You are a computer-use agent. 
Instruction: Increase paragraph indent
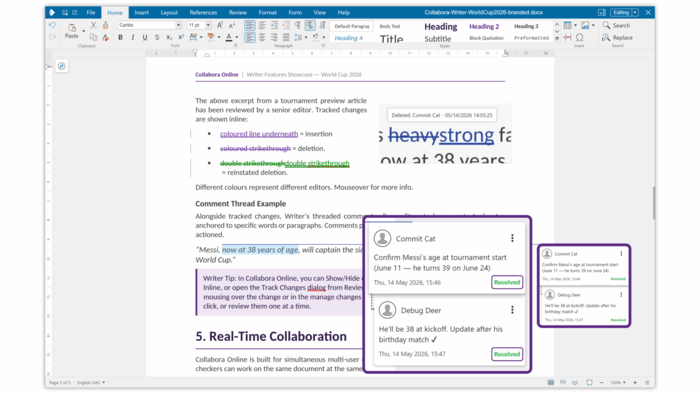tap(274, 25)
